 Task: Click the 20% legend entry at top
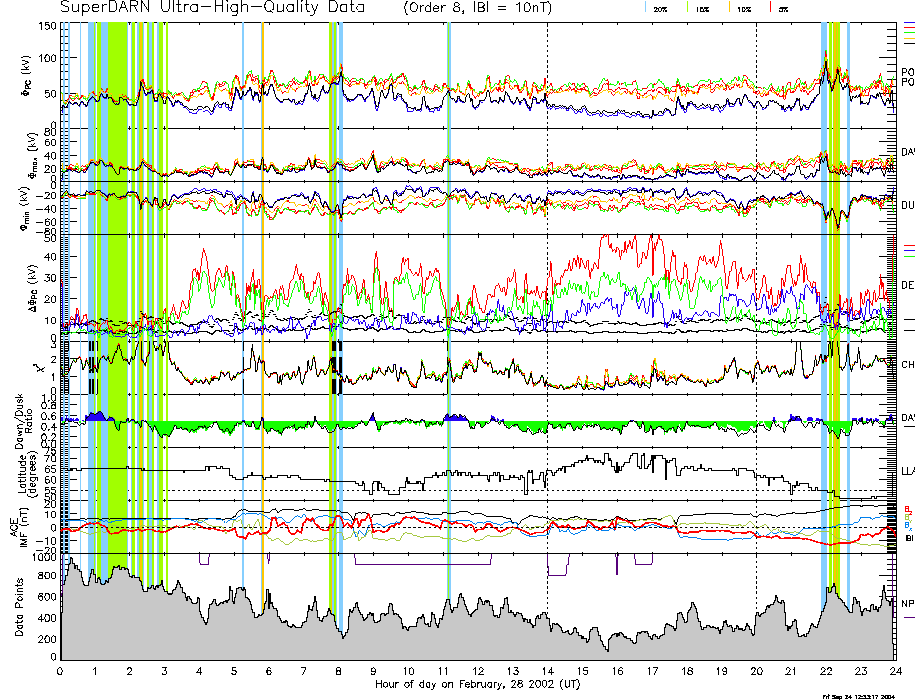pyautogui.click(x=660, y=8)
